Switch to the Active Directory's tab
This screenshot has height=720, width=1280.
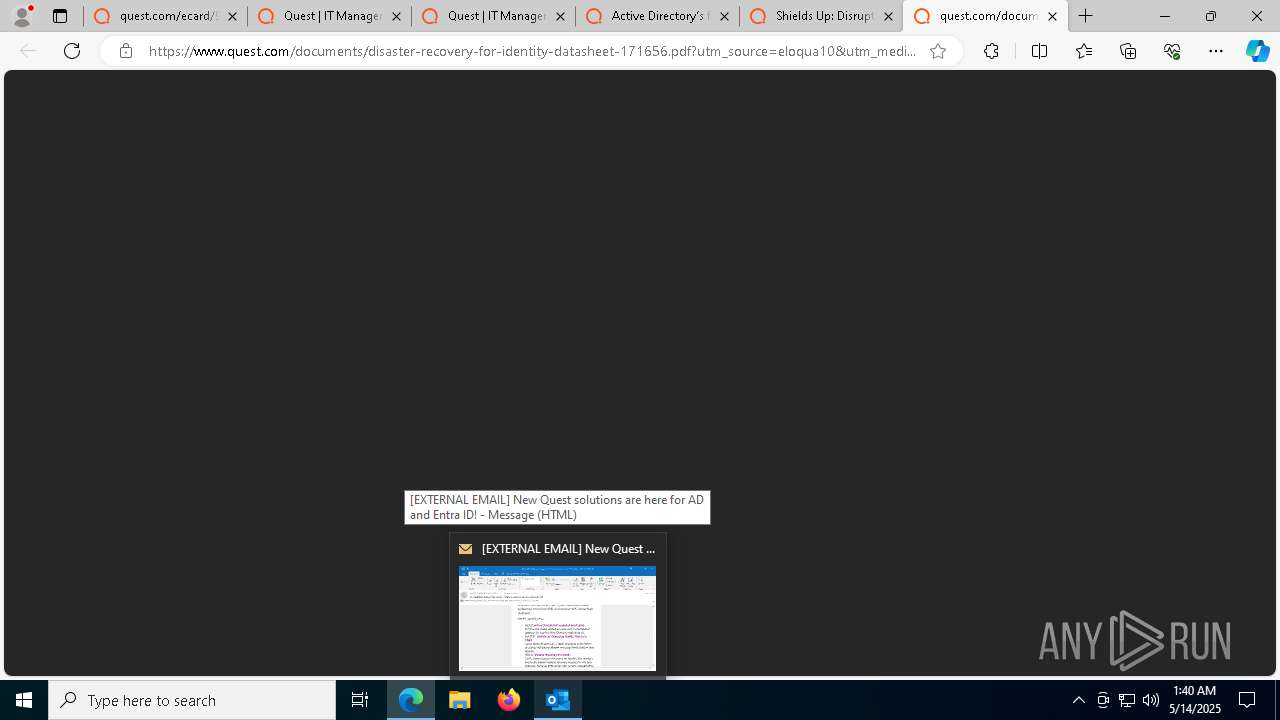point(657,16)
